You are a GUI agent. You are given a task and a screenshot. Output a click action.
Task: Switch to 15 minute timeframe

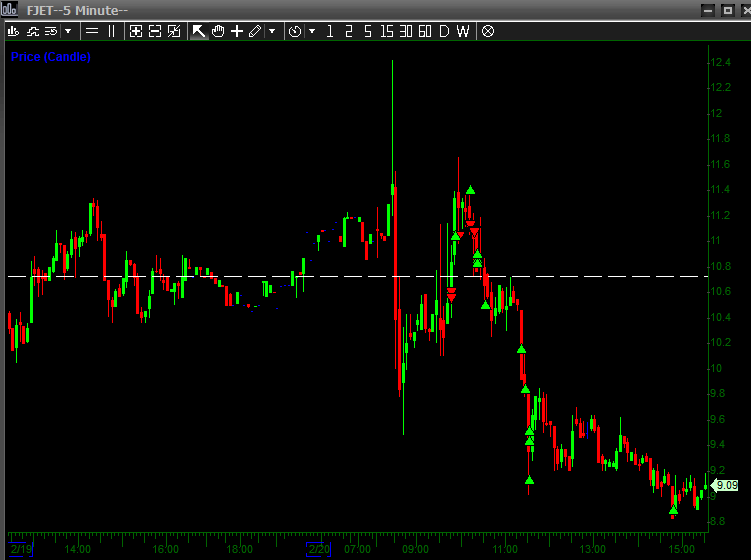point(387,32)
